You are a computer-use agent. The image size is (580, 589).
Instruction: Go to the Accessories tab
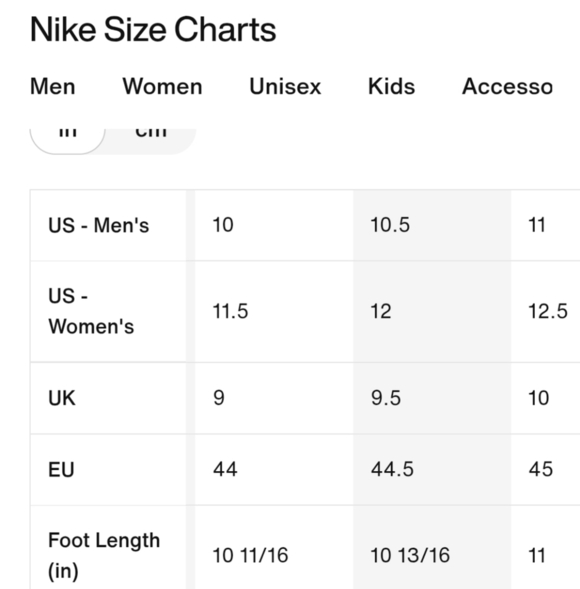[x=507, y=87]
